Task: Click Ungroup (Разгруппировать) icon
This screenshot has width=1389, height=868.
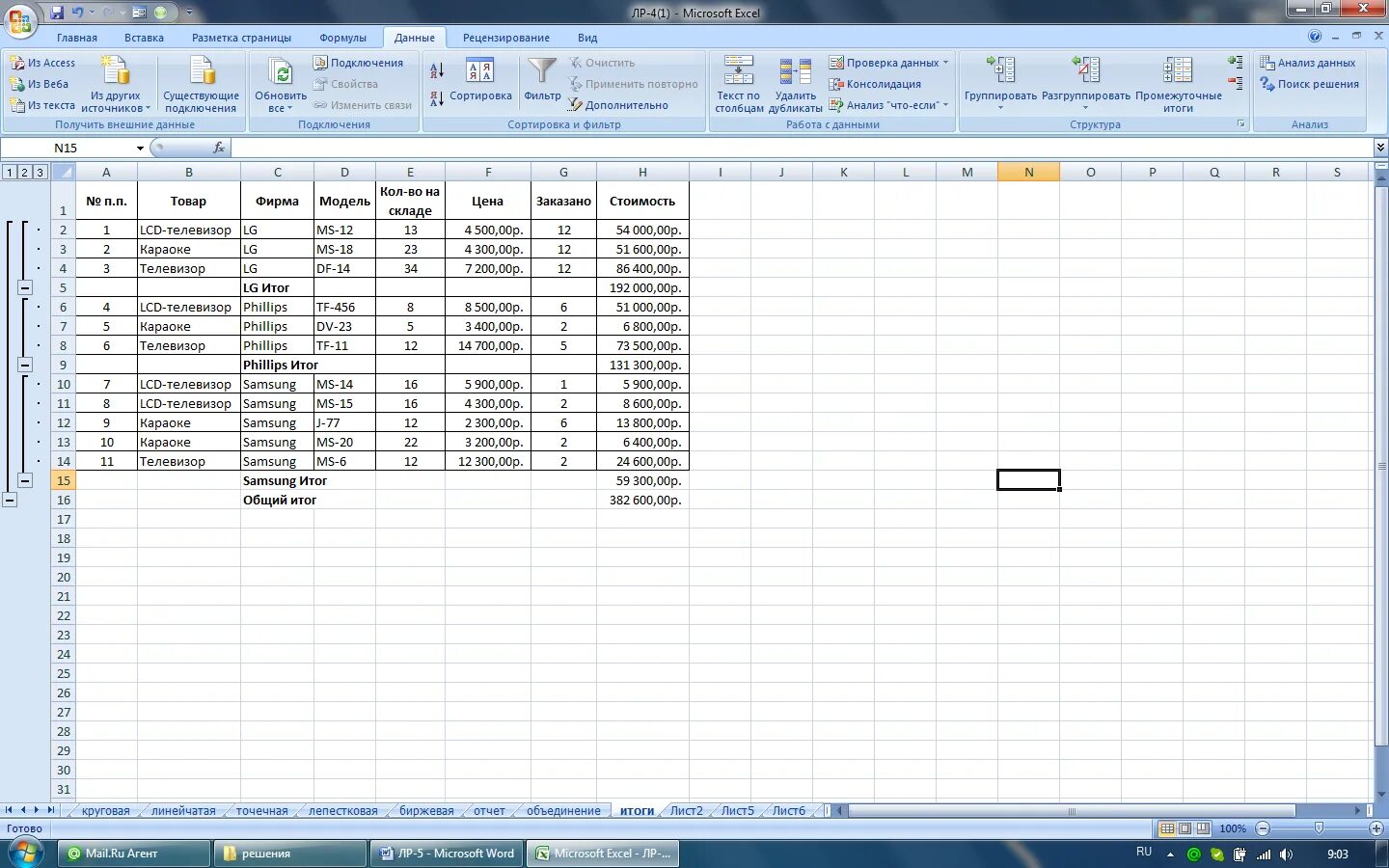Action: pyautogui.click(x=1086, y=69)
